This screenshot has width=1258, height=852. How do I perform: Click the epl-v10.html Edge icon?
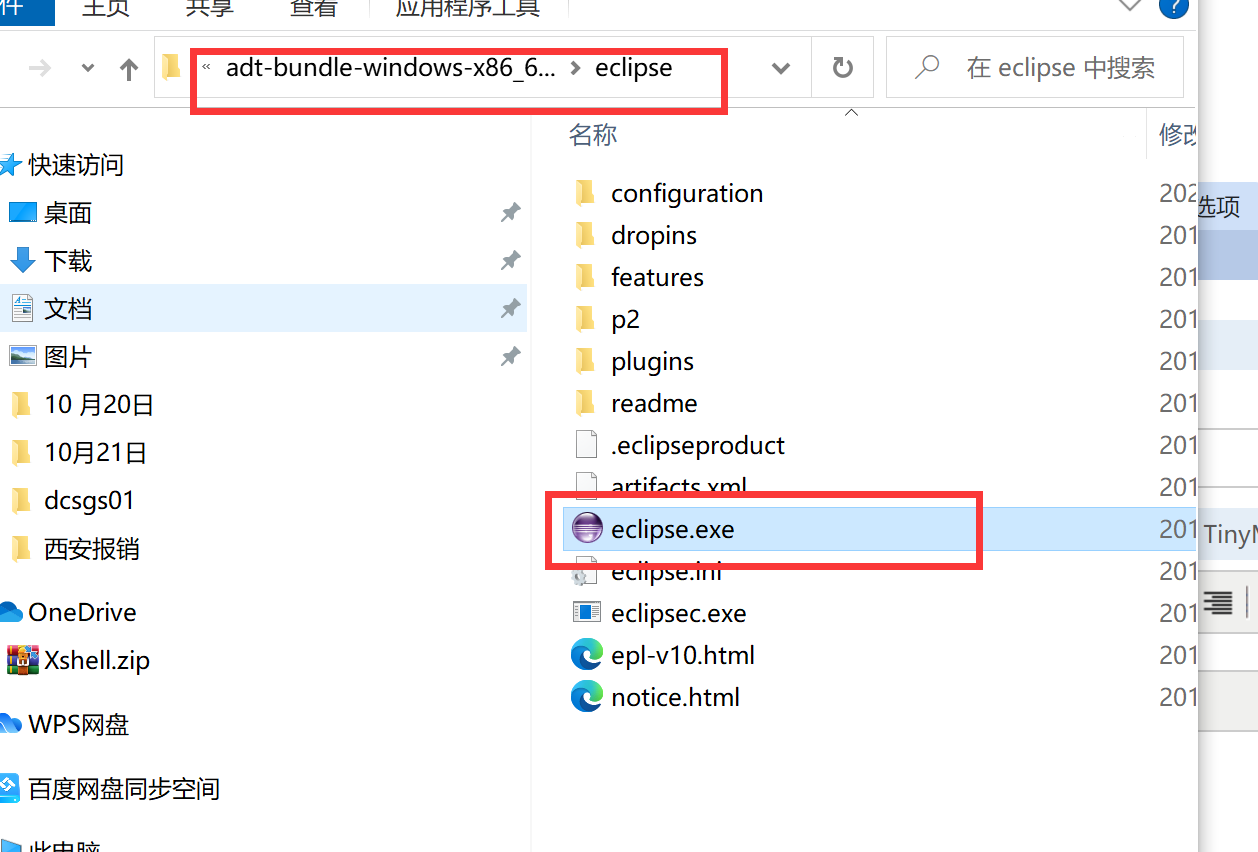tap(586, 655)
